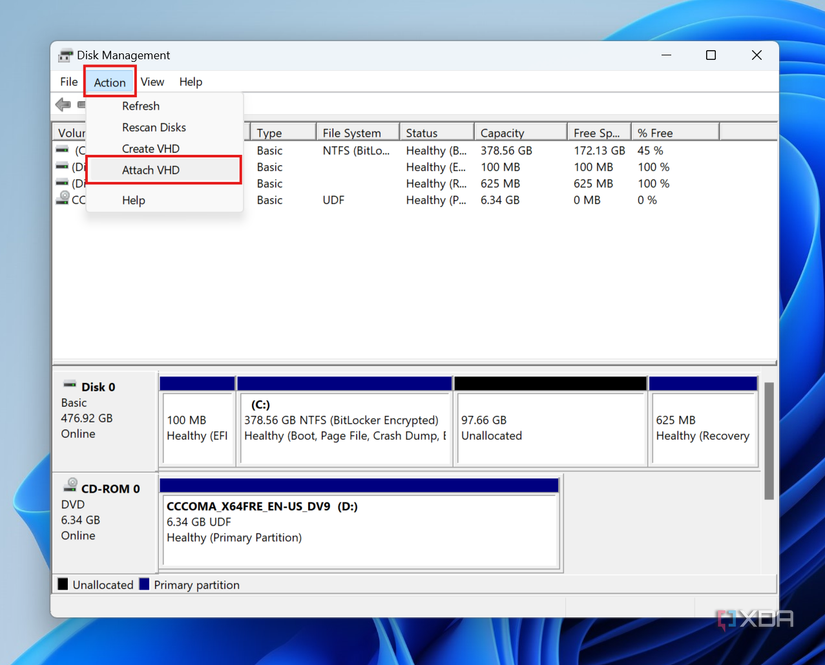Click the Disk Management icon in the title bar
Image resolution: width=825 pixels, height=665 pixels.
click(66, 55)
